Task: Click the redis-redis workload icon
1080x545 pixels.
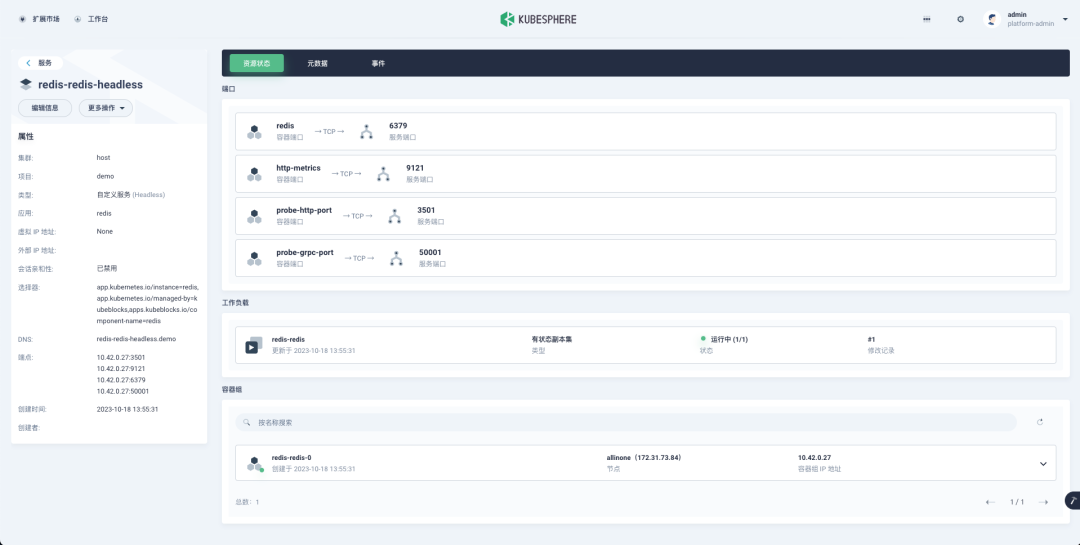Action: [253, 345]
